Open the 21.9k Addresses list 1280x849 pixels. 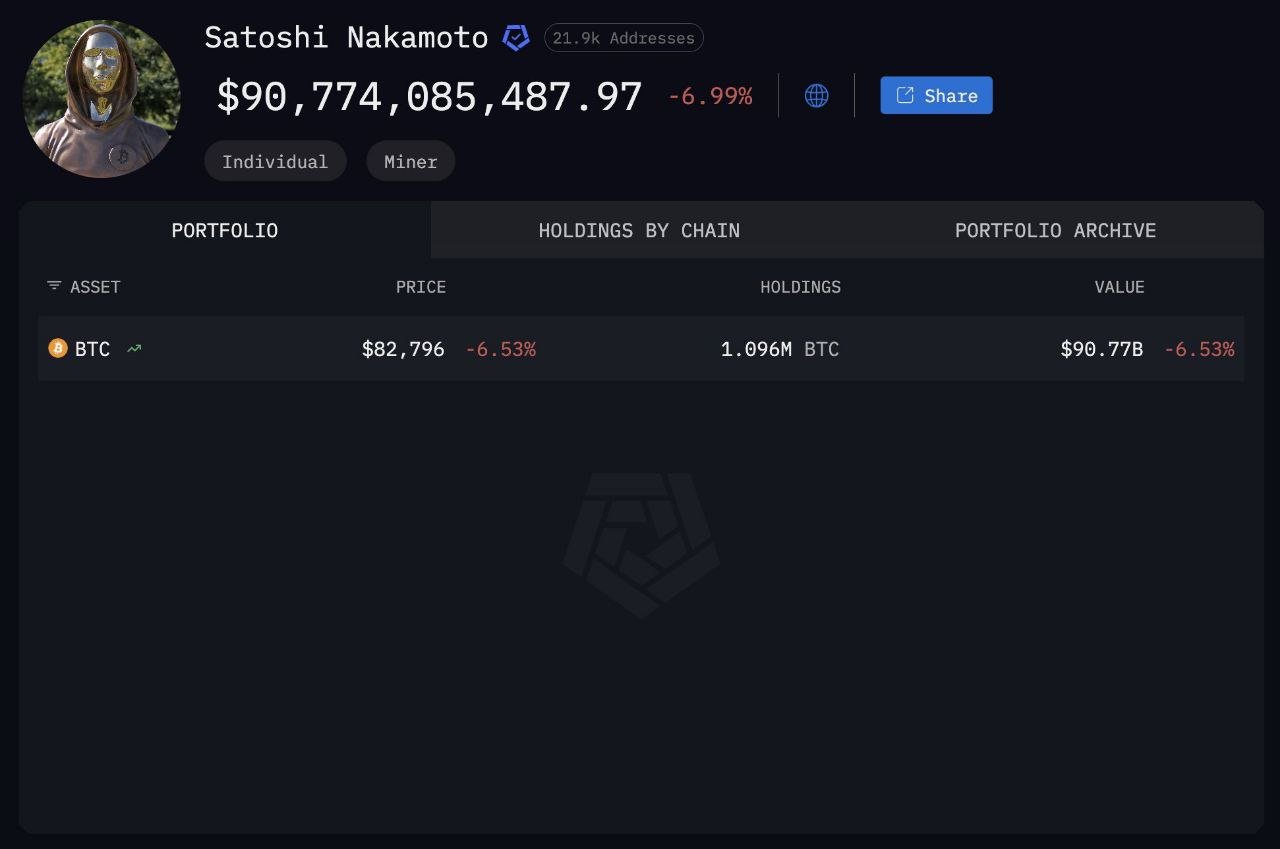point(622,37)
